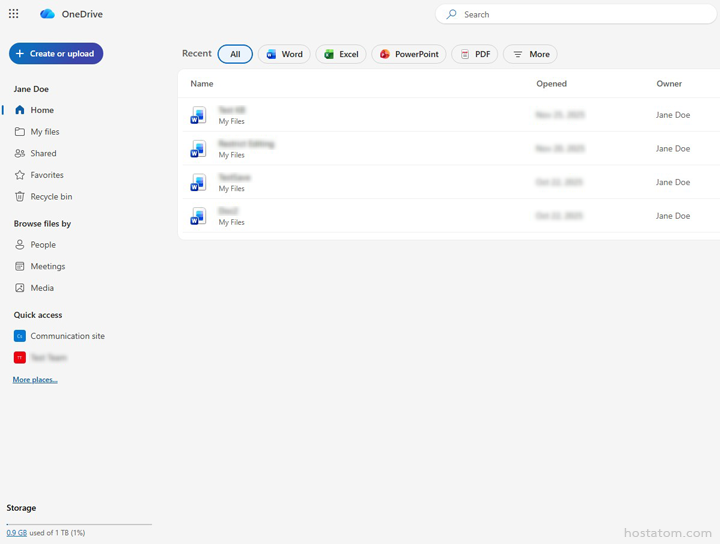Sort by the Owner column header
The height and width of the screenshot is (544, 720).
pos(669,84)
